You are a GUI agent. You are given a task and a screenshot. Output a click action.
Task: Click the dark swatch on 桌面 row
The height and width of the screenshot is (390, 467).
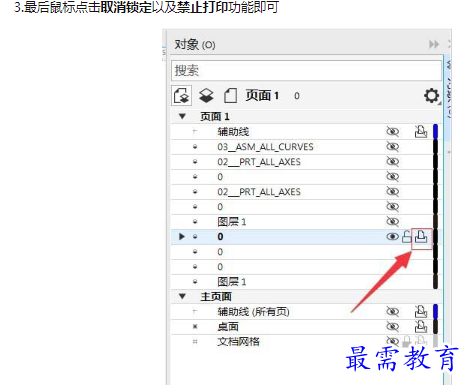point(435,326)
